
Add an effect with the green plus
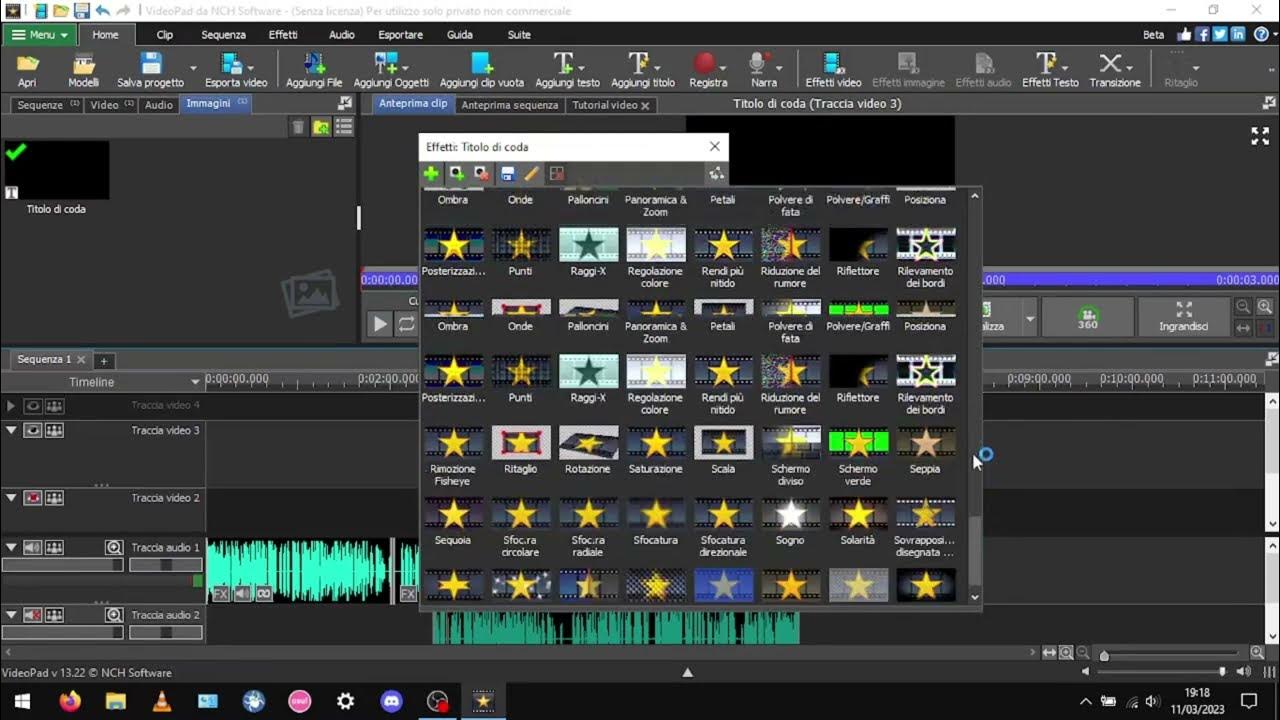pos(431,174)
